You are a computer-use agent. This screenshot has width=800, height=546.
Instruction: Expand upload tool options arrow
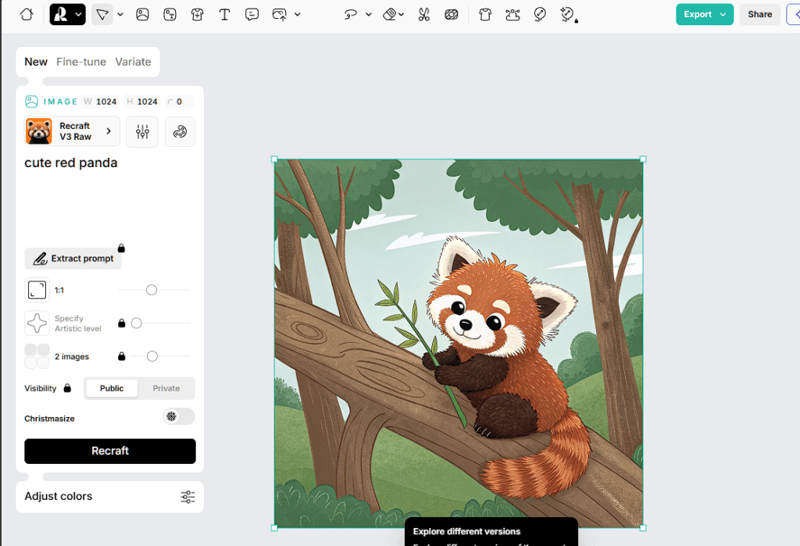pos(297,14)
